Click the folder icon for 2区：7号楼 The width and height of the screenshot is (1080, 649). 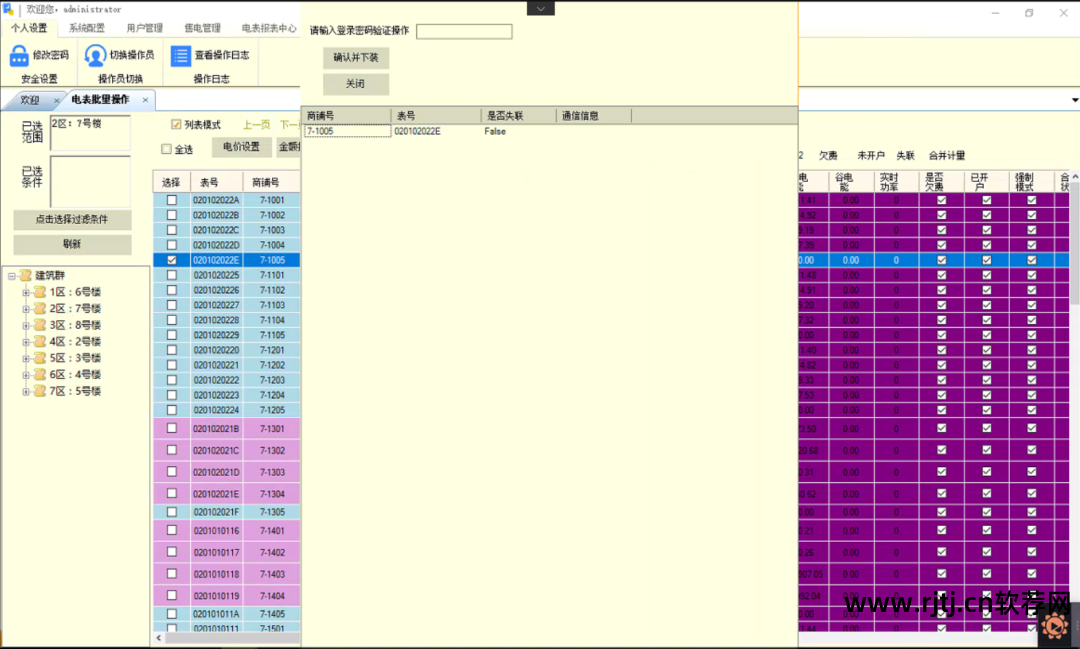pyautogui.click(x=40, y=309)
